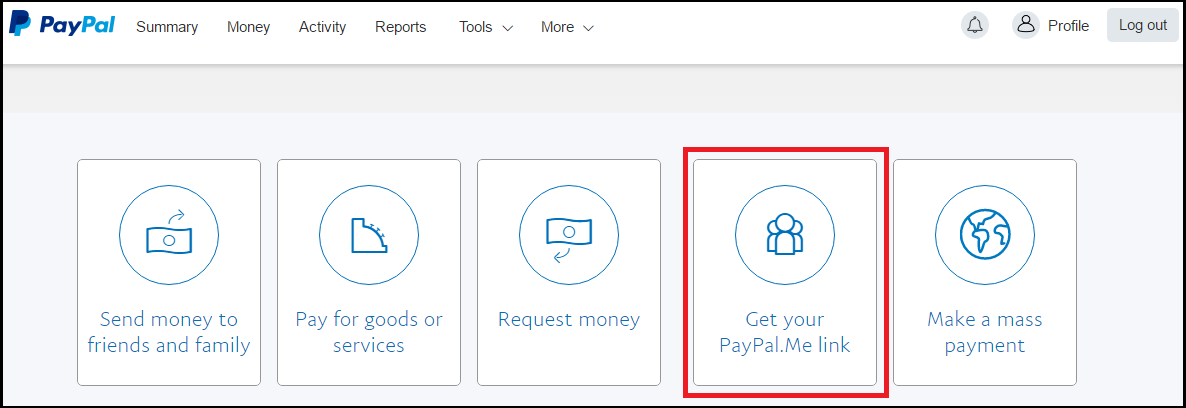Expand the More dropdown menu
The width and height of the screenshot is (1186, 408).
[567, 27]
